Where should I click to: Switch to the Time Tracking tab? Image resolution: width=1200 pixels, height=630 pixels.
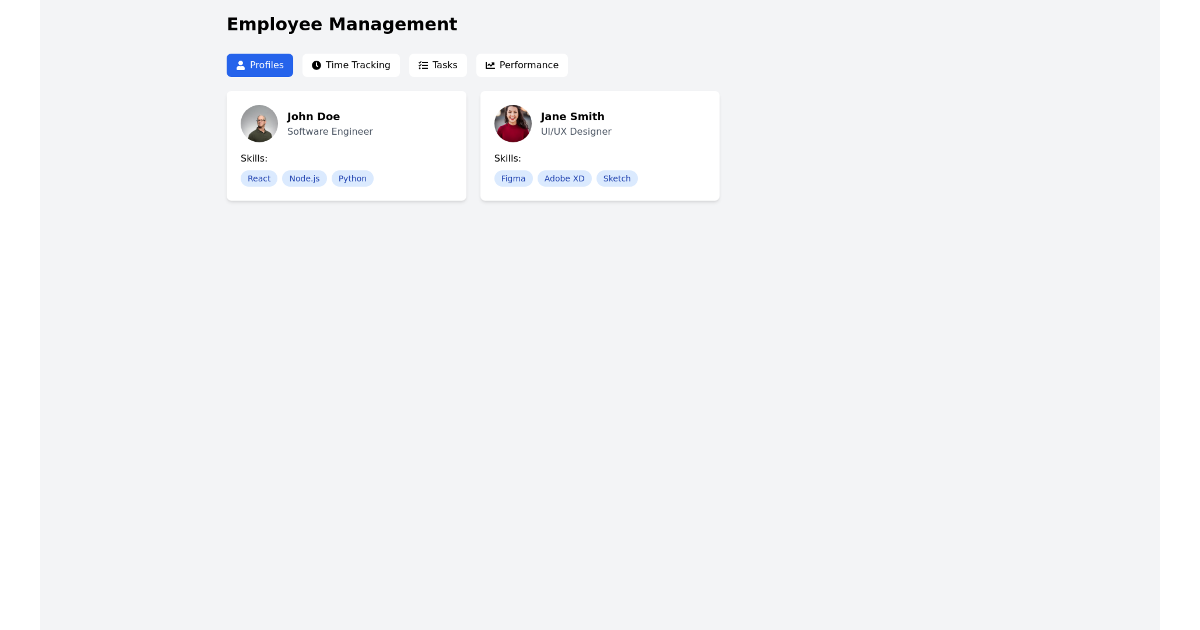coord(351,65)
